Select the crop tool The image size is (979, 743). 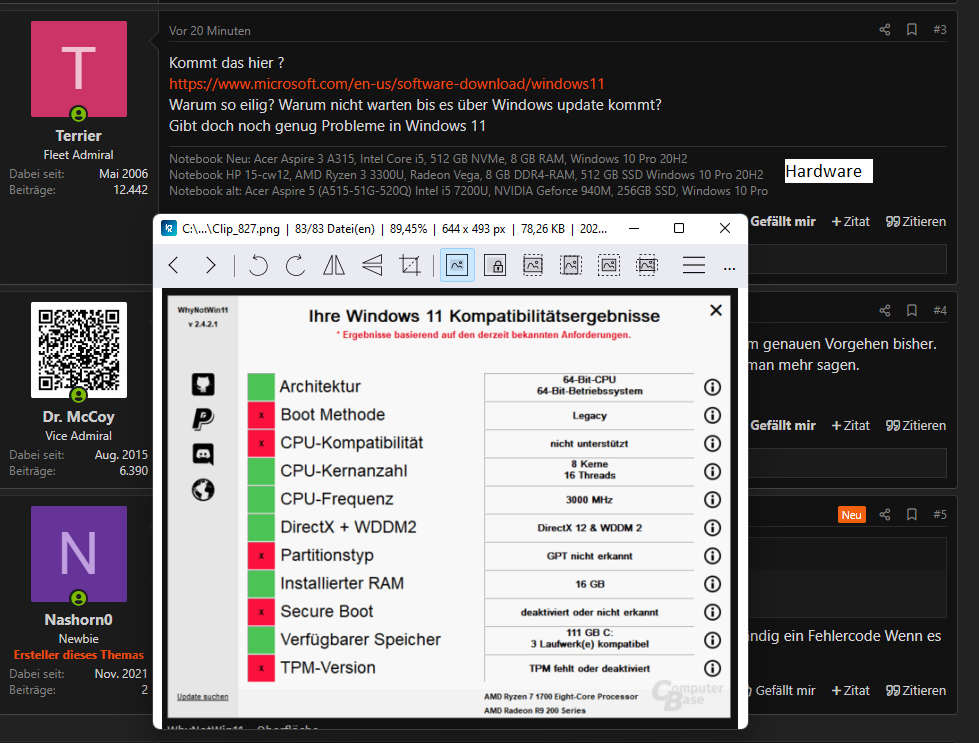(410, 265)
